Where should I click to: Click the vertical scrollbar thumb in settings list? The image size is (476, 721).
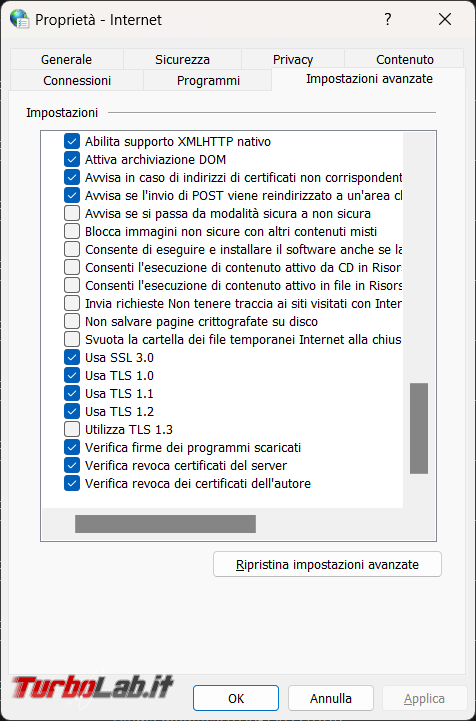point(419,428)
